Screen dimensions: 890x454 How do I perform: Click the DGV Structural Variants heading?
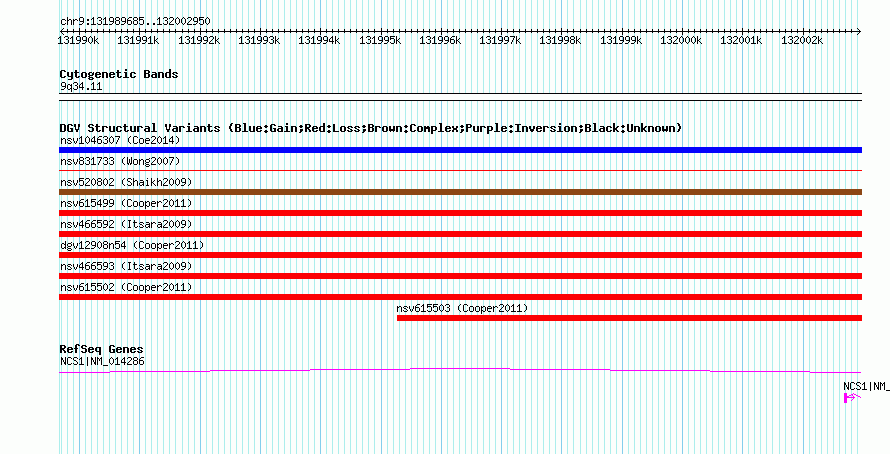pos(371,128)
